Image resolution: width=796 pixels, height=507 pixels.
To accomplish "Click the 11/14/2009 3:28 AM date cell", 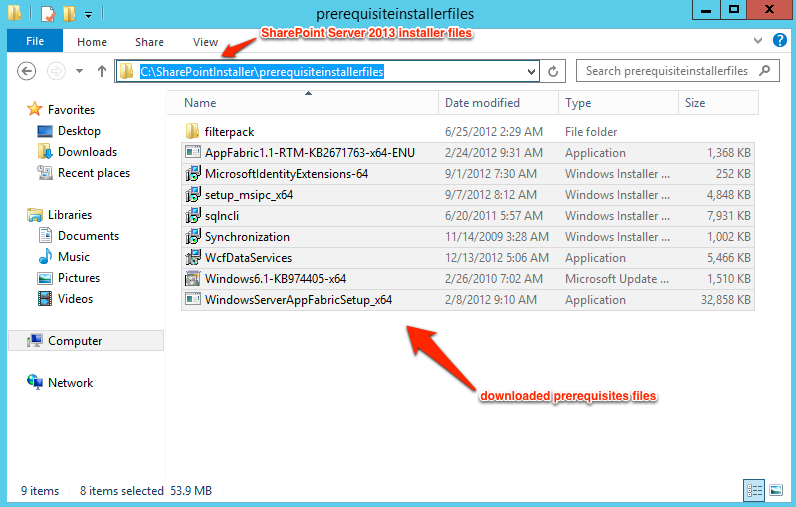I will click(496, 236).
